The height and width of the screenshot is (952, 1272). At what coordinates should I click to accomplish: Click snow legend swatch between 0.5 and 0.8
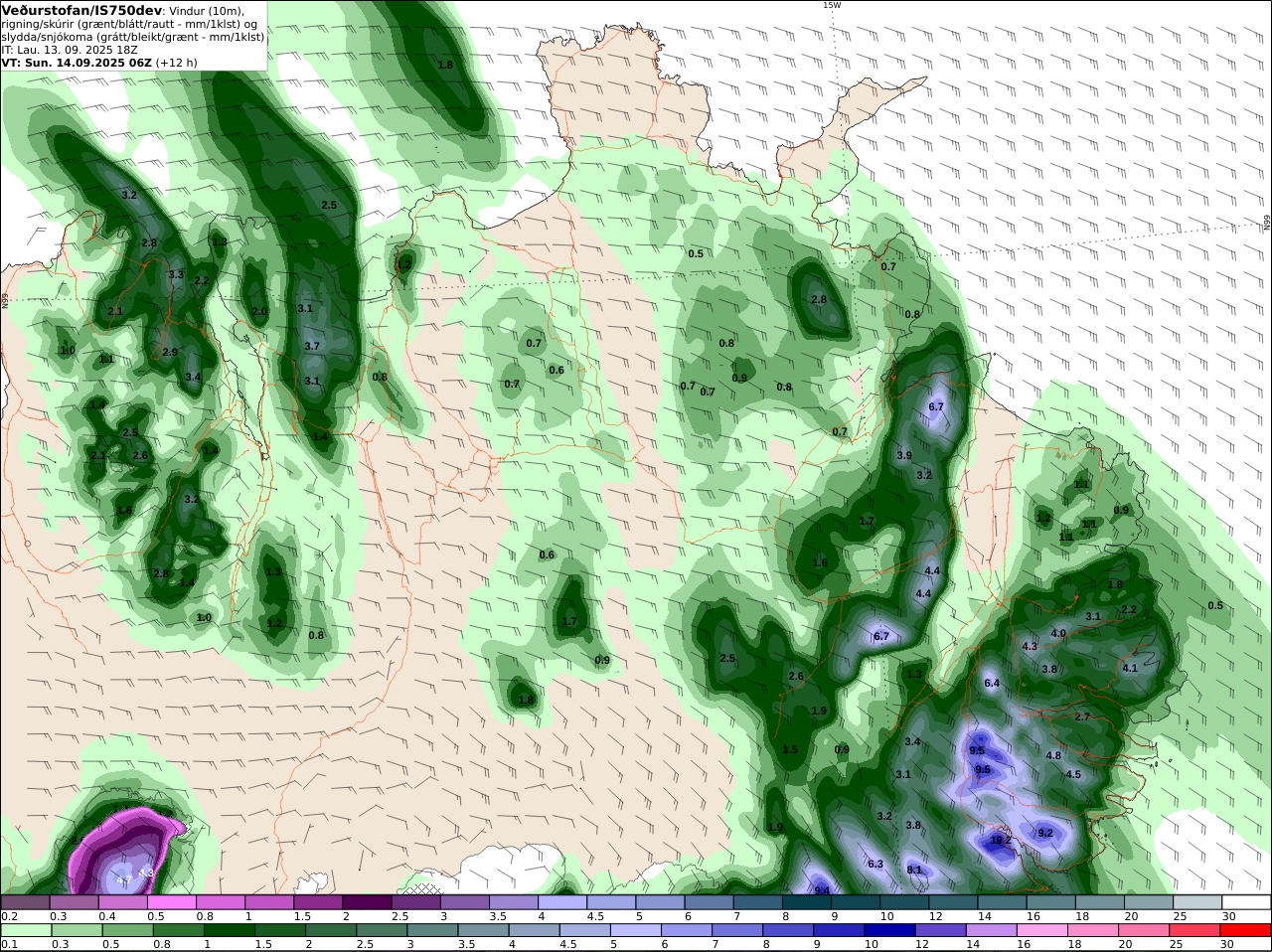[171, 902]
